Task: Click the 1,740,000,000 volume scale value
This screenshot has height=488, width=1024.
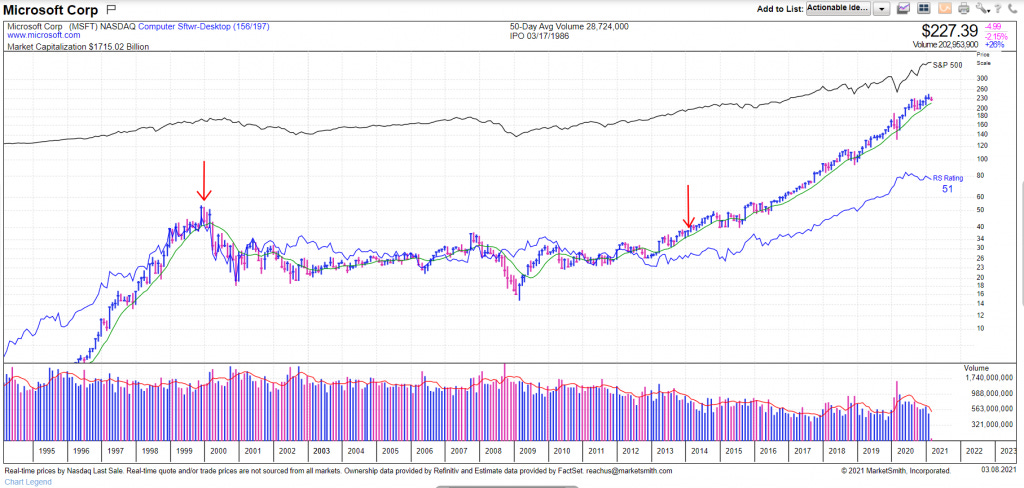Action: 988,378
